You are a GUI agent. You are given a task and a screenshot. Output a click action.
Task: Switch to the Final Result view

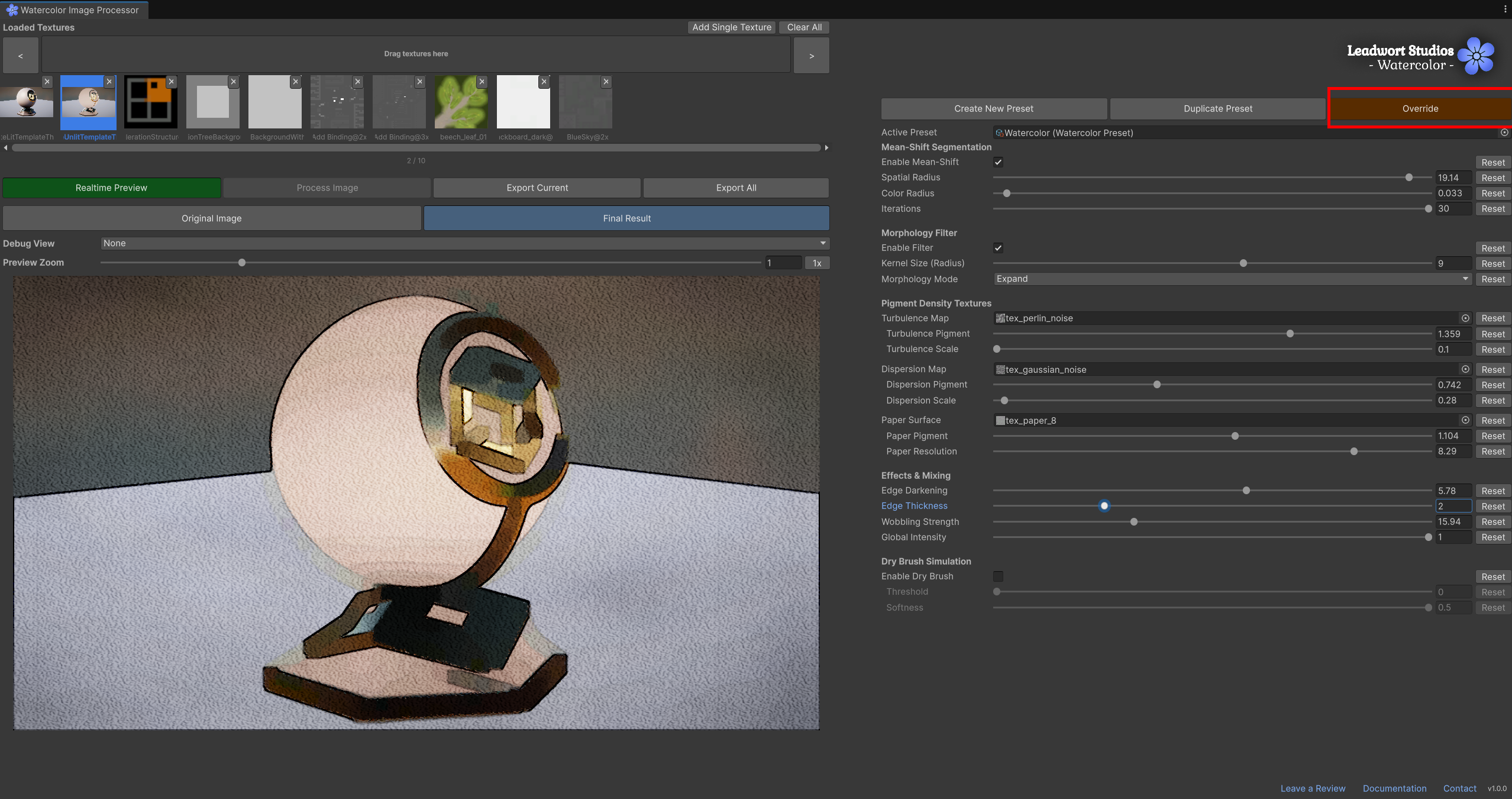click(627, 218)
